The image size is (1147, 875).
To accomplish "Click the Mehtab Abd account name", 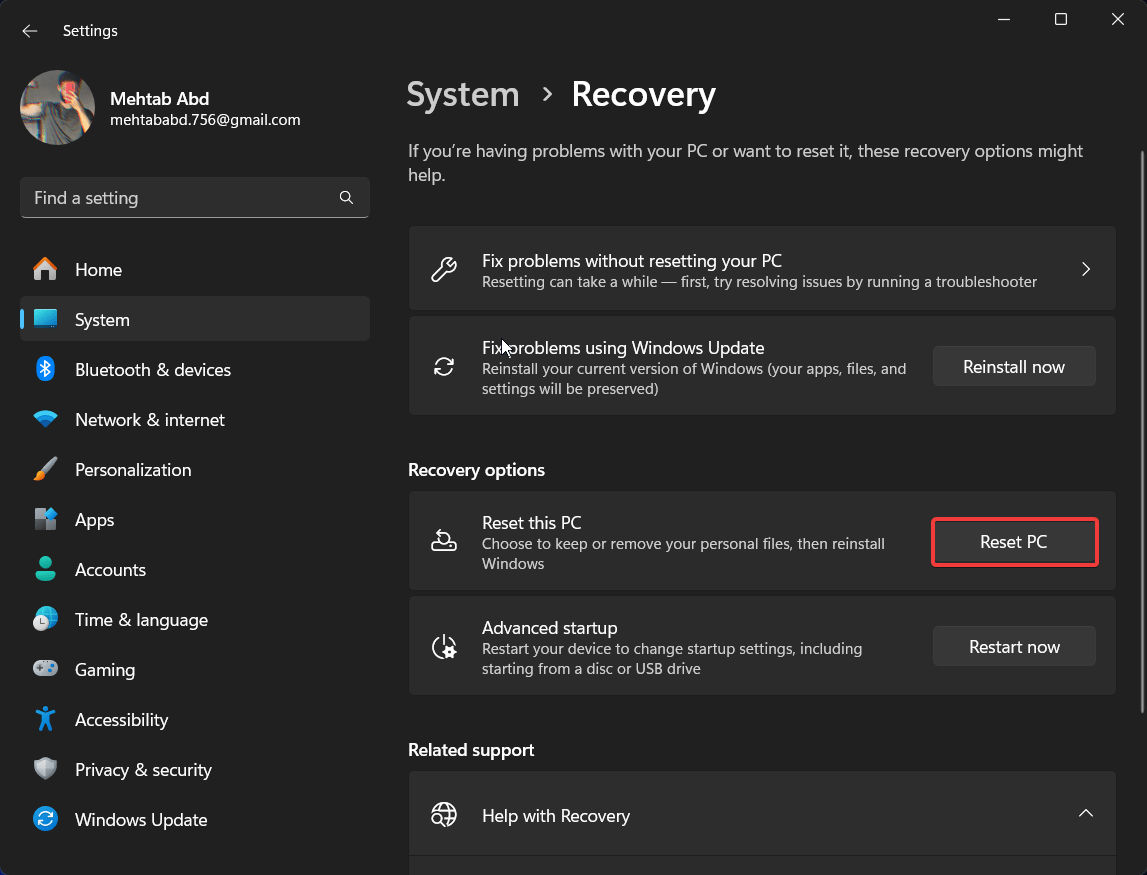I will 159,99.
